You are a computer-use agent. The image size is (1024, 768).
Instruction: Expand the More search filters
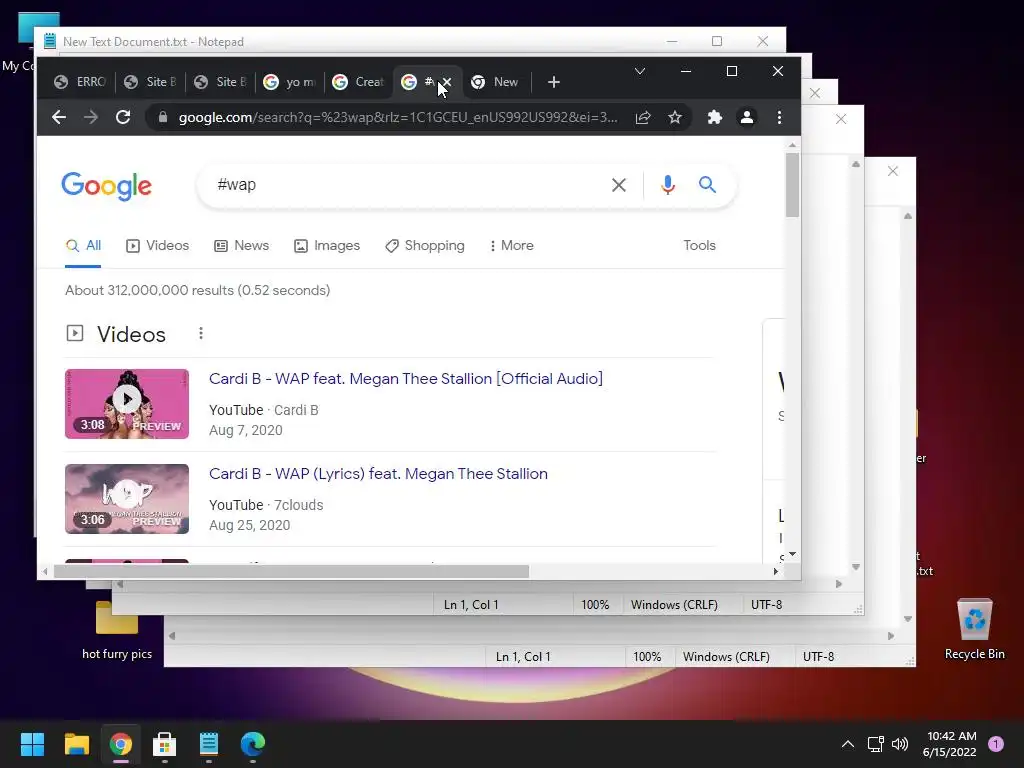point(511,246)
